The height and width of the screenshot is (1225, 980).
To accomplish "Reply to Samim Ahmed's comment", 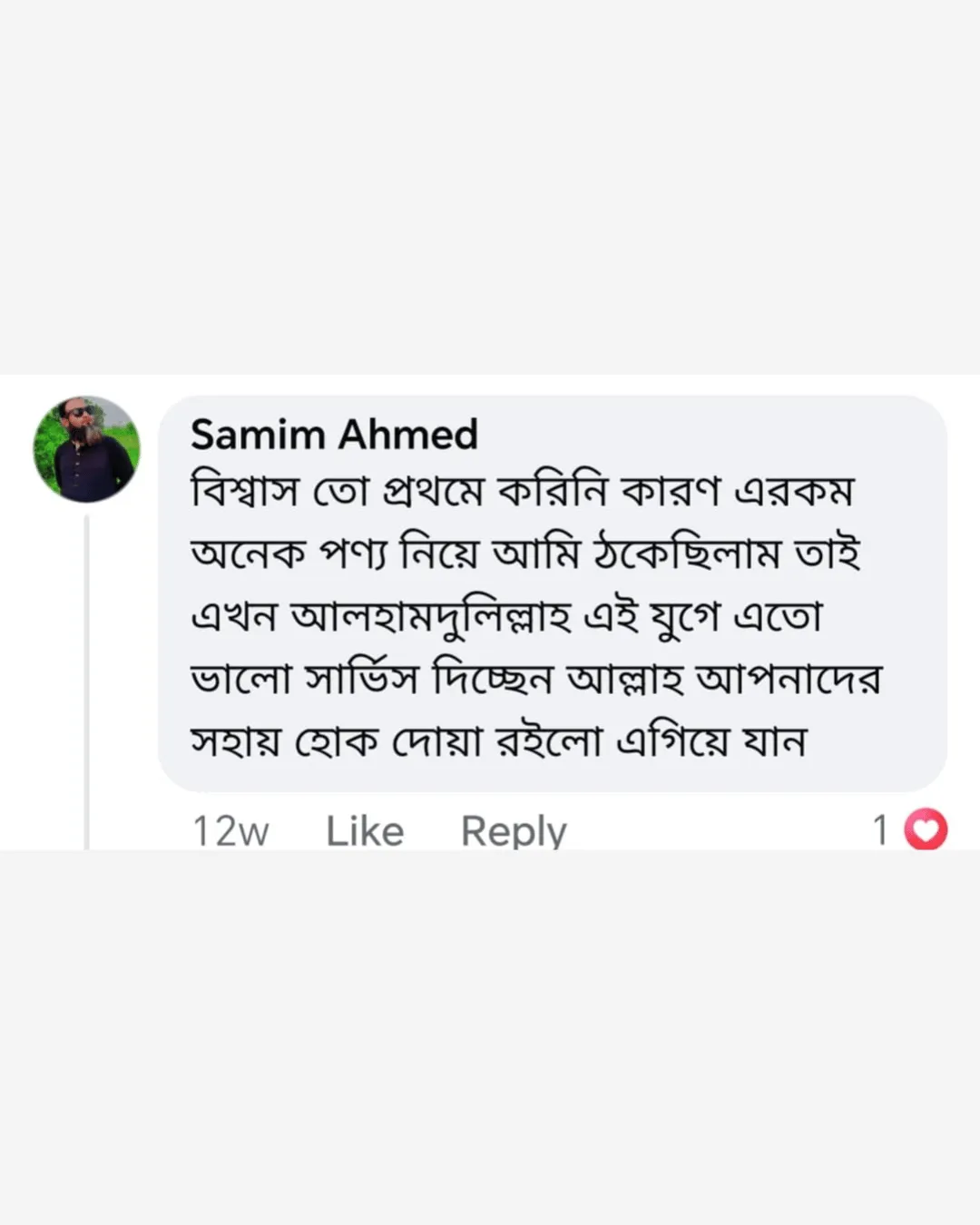I will click(514, 830).
